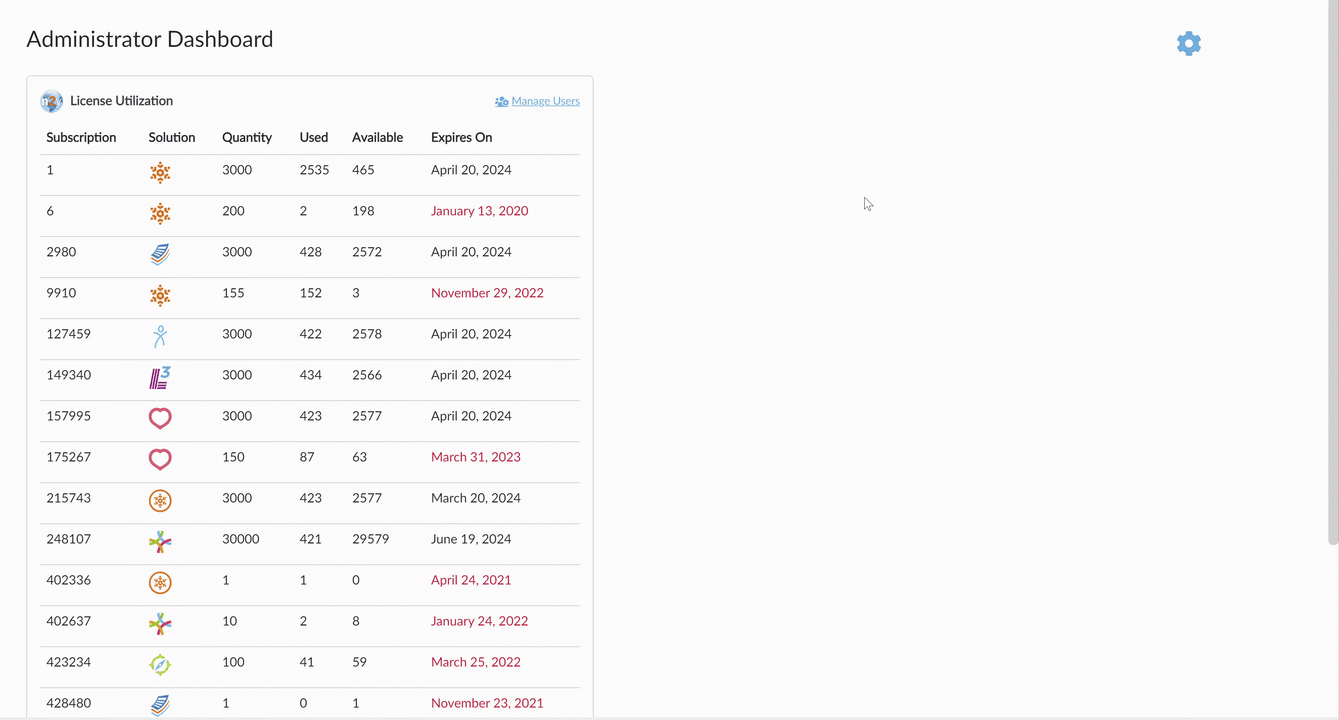The width and height of the screenshot is (1339, 720).
Task: Click the License Utilization title text
Action: tap(121, 101)
